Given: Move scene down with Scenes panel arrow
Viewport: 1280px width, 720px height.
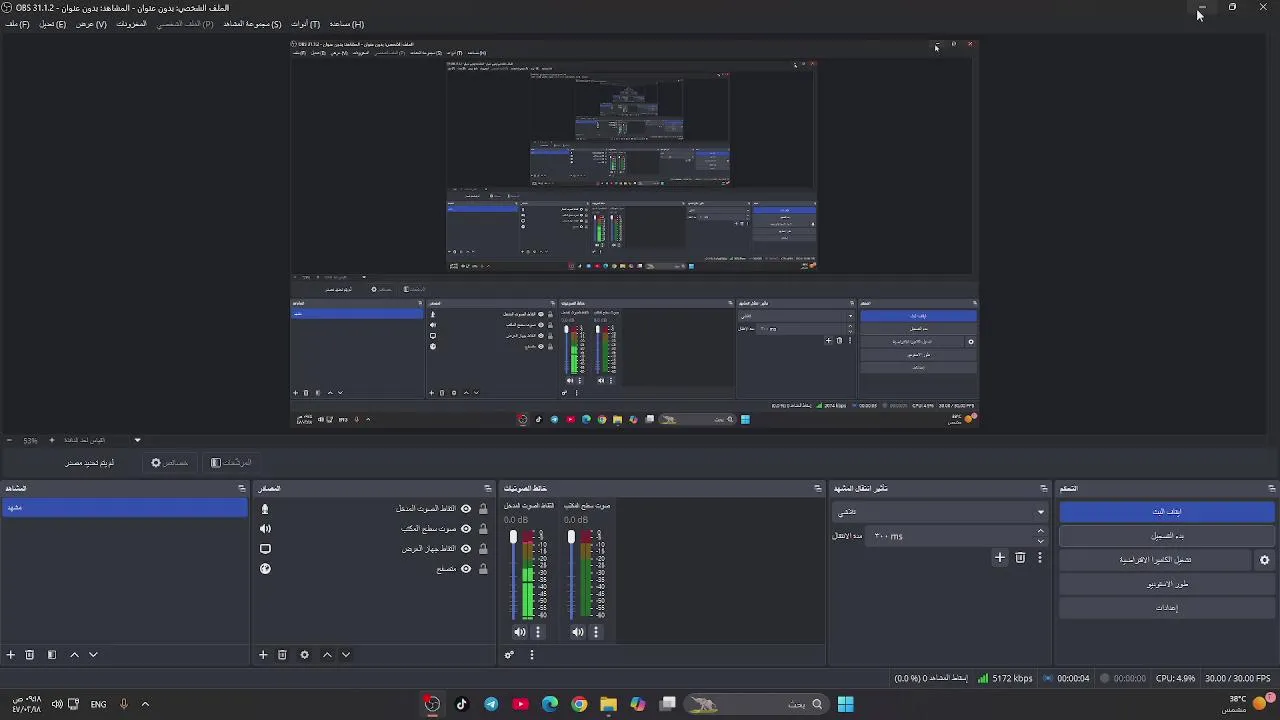Looking at the screenshot, I should click(93, 655).
